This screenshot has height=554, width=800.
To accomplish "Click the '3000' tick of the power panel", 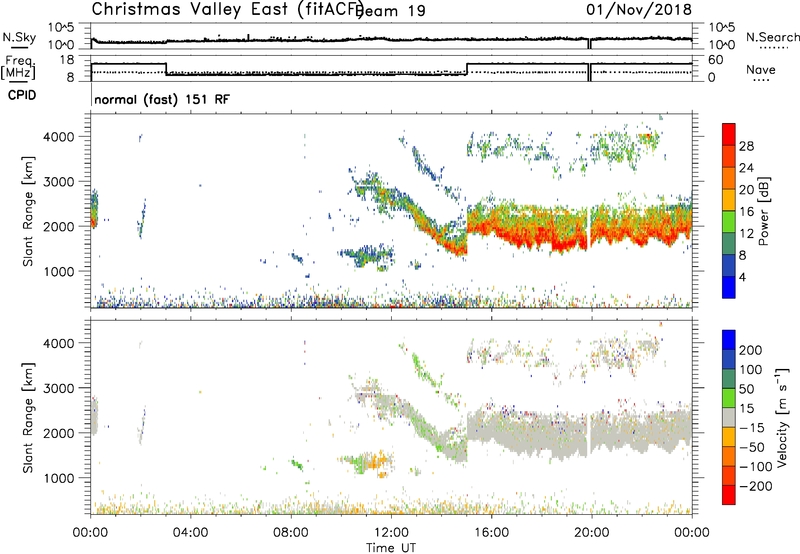I will (x=59, y=182).
